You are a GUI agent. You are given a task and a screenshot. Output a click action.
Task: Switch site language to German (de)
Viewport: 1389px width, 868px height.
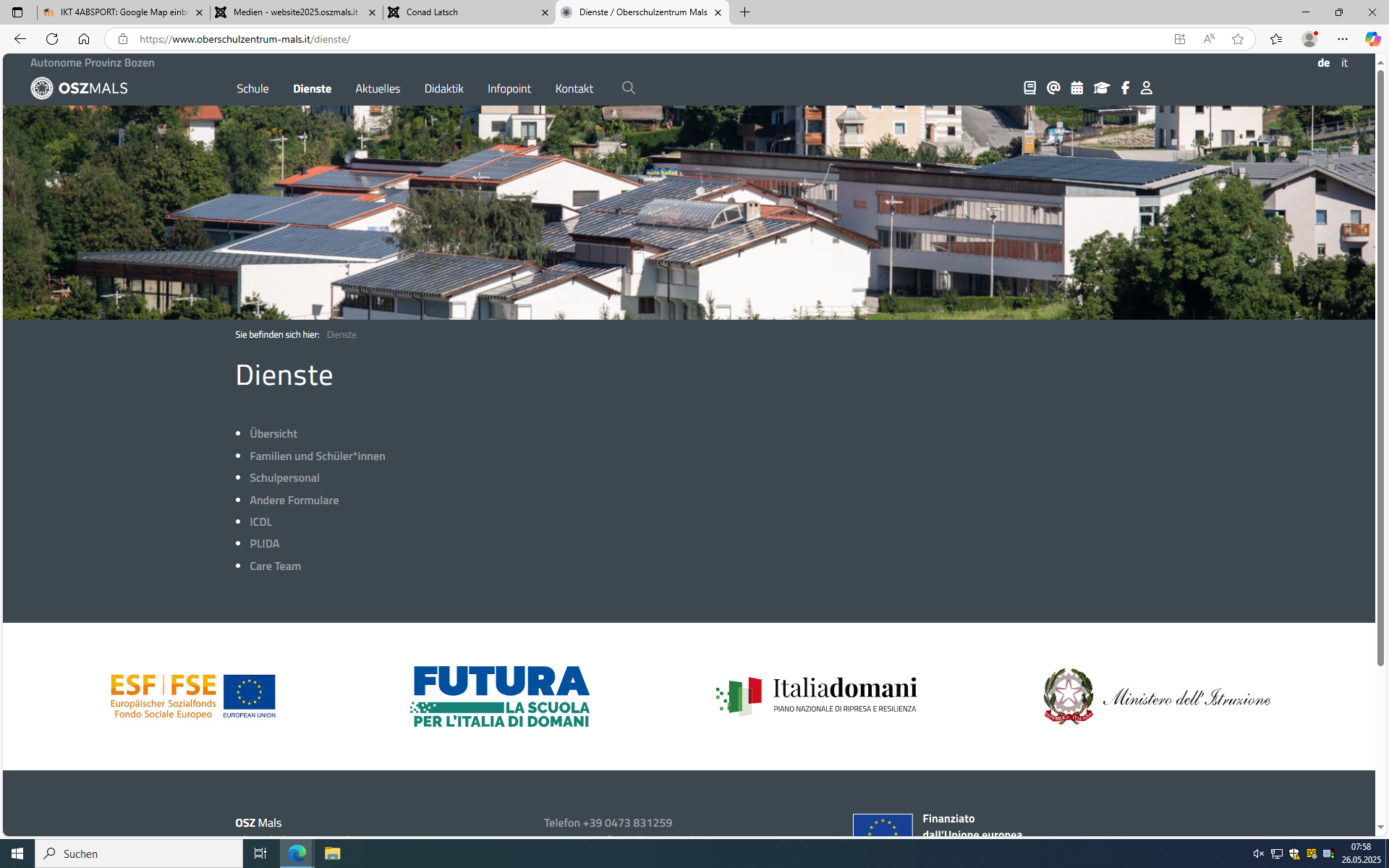(1323, 63)
